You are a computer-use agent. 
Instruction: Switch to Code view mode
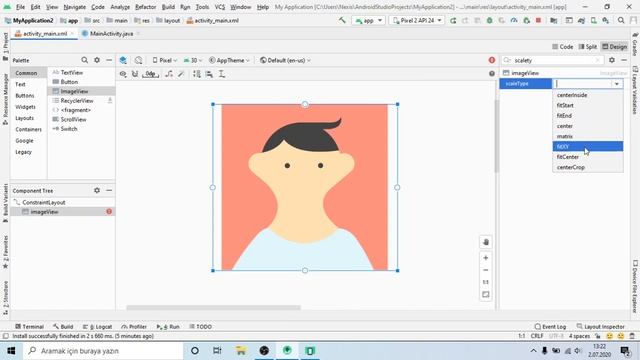562,47
